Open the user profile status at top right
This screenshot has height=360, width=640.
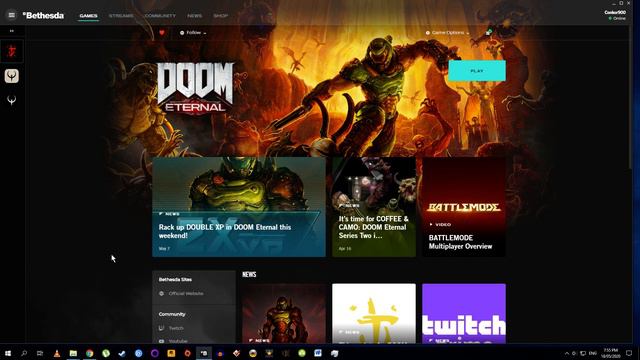coord(615,15)
